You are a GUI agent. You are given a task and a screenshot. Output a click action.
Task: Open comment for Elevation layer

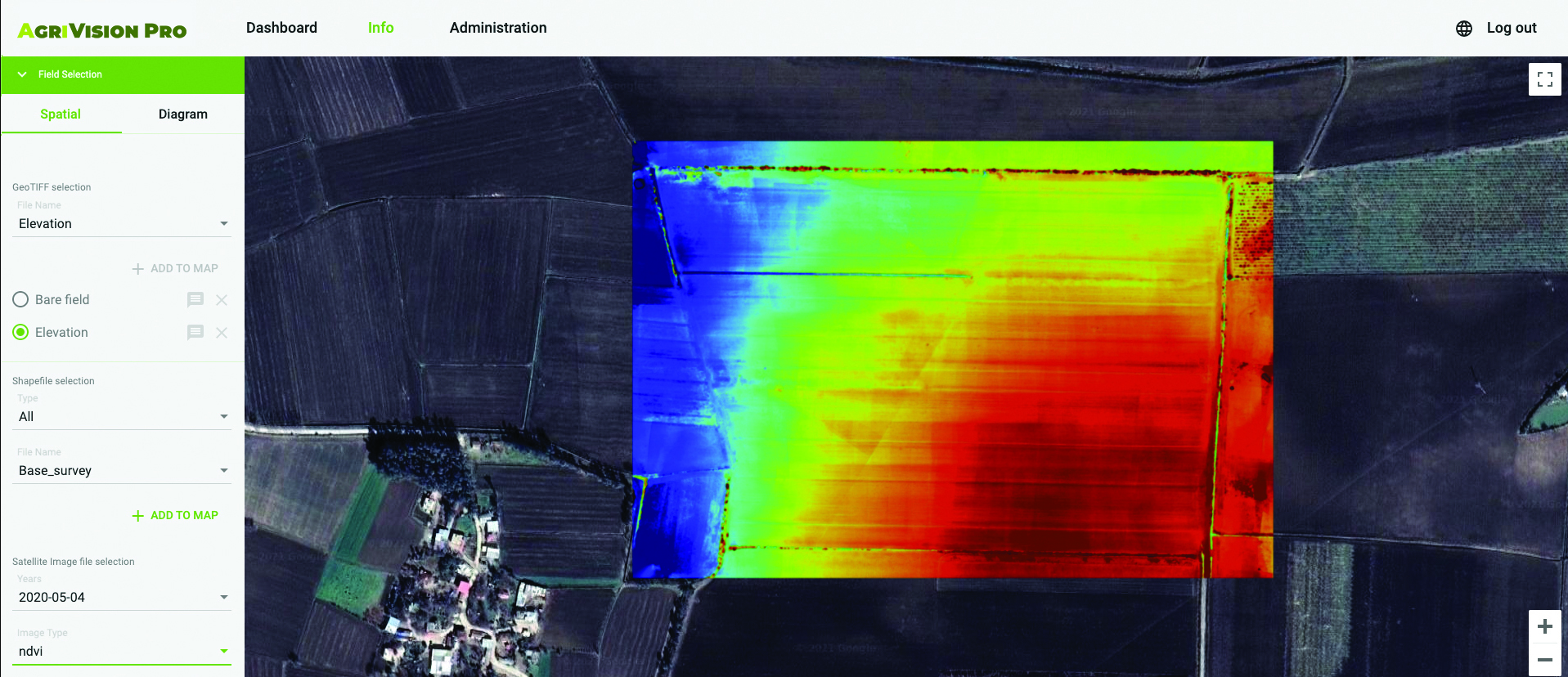[195, 333]
